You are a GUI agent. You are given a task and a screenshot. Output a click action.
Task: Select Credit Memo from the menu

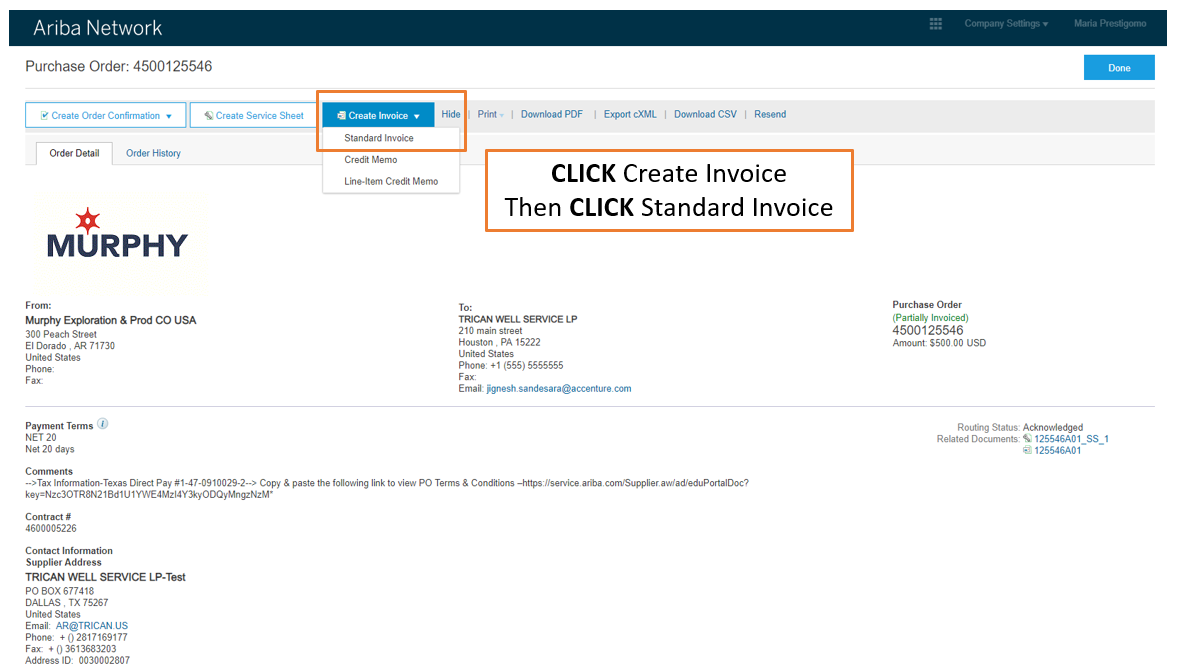click(371, 159)
